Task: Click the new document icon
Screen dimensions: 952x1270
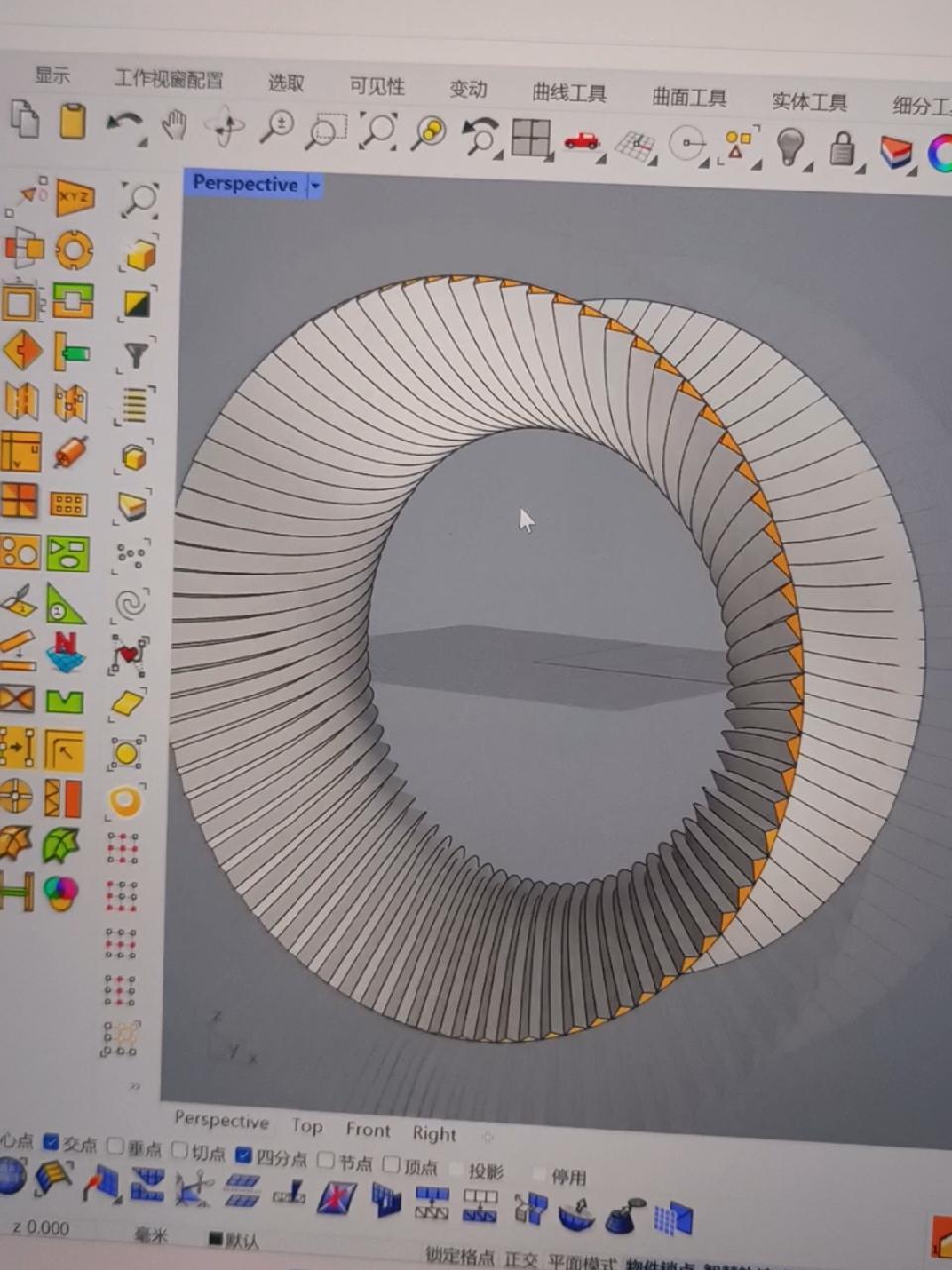Action: point(25,119)
